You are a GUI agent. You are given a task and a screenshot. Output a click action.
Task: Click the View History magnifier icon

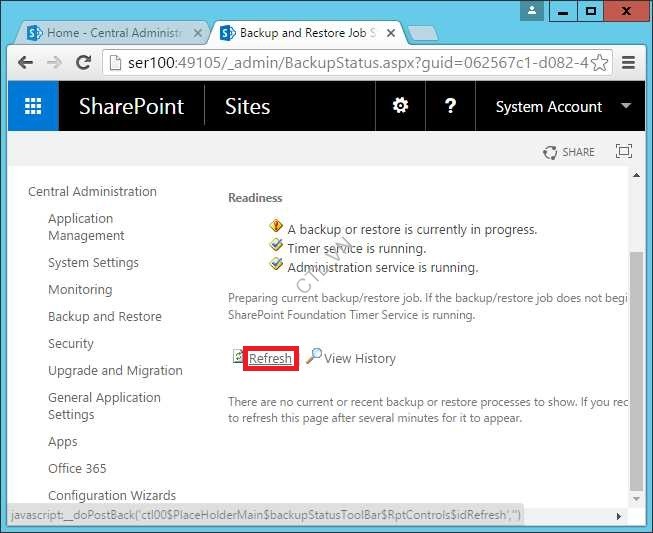314,356
